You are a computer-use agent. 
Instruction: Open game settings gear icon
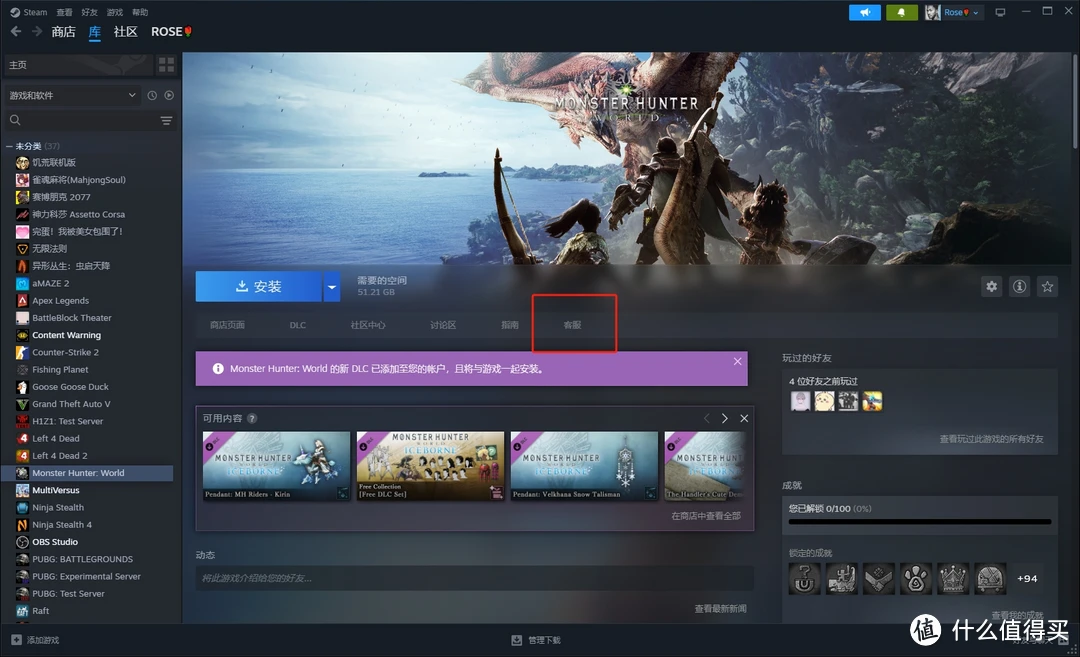pos(991,286)
